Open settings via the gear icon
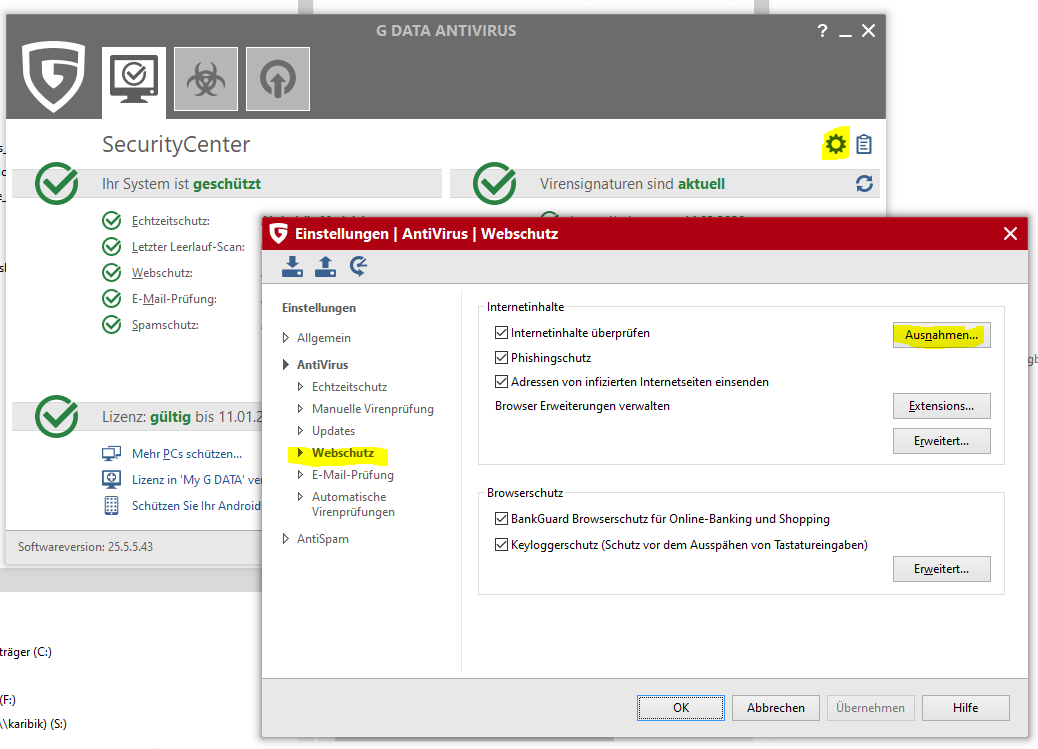This screenshot has height=749, width=1038. 835,144
